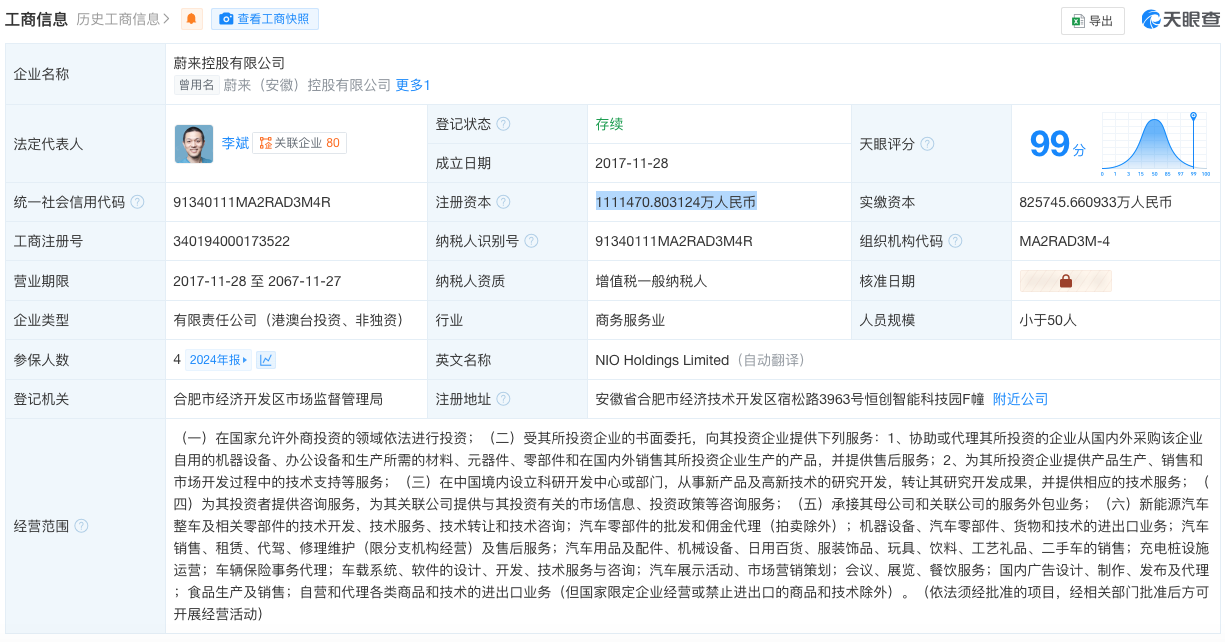
Task: Click the 存续 status text
Action: [609, 124]
